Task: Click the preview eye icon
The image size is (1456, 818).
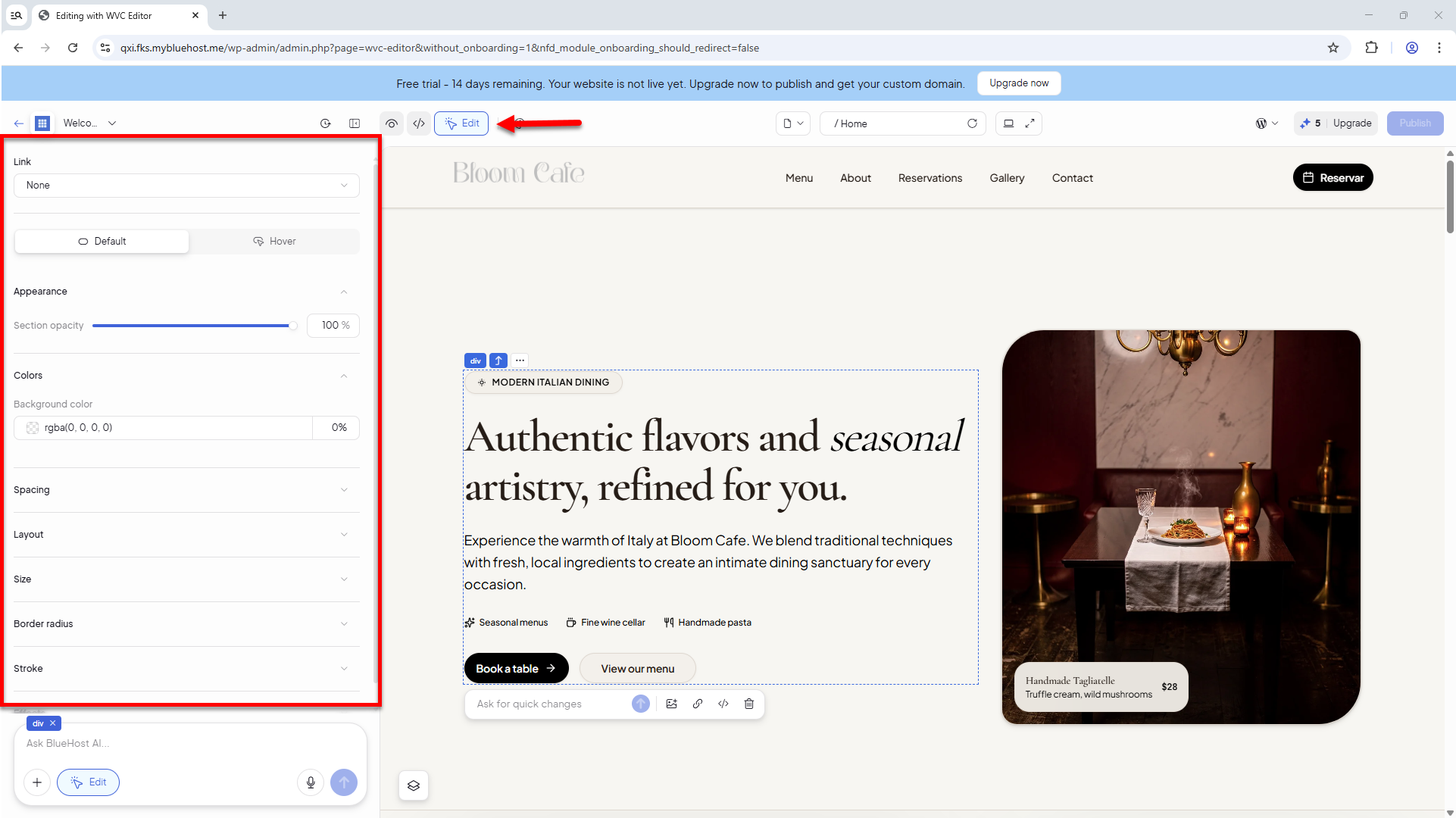Action: pyautogui.click(x=392, y=123)
